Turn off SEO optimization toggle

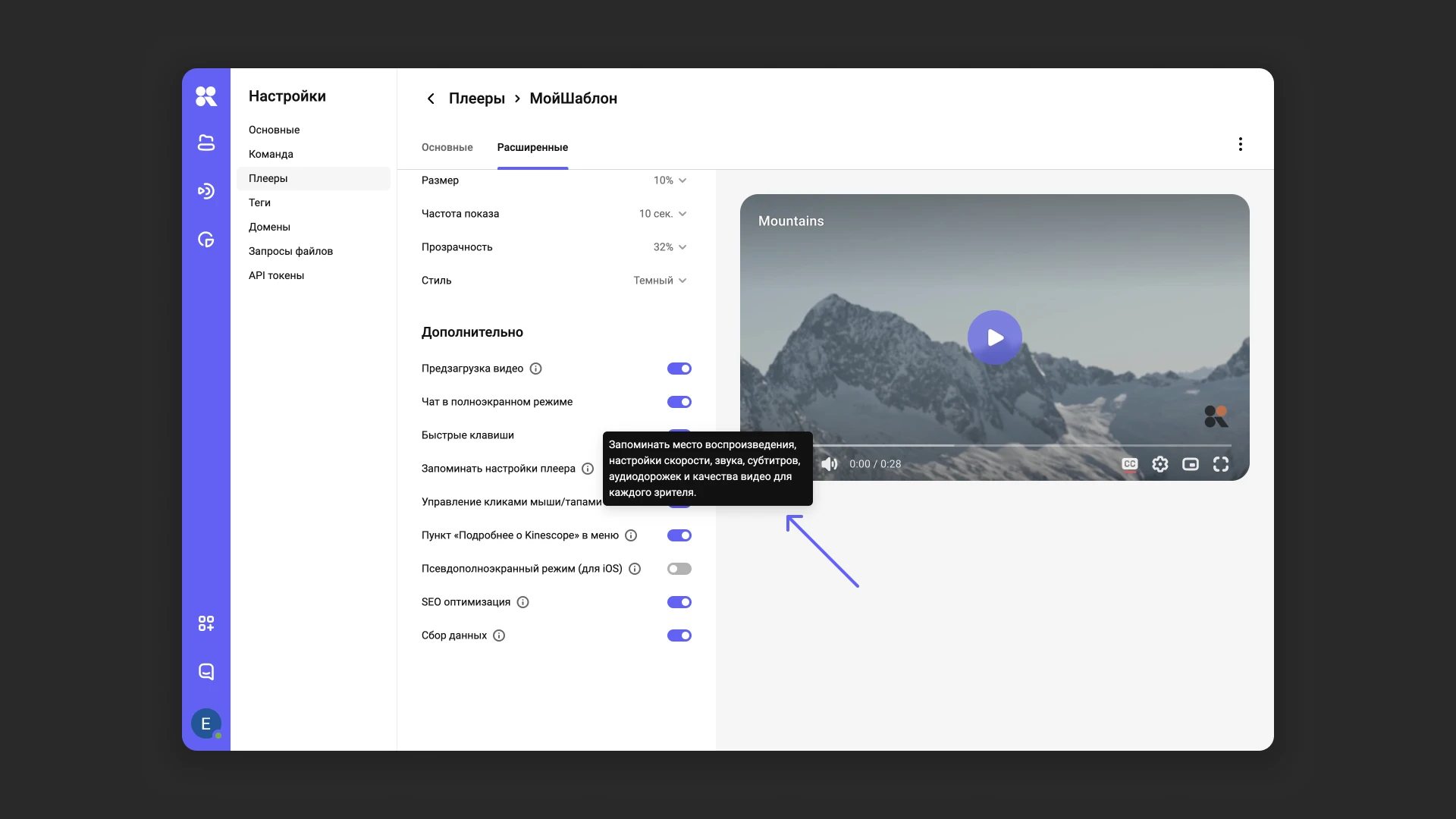679,602
